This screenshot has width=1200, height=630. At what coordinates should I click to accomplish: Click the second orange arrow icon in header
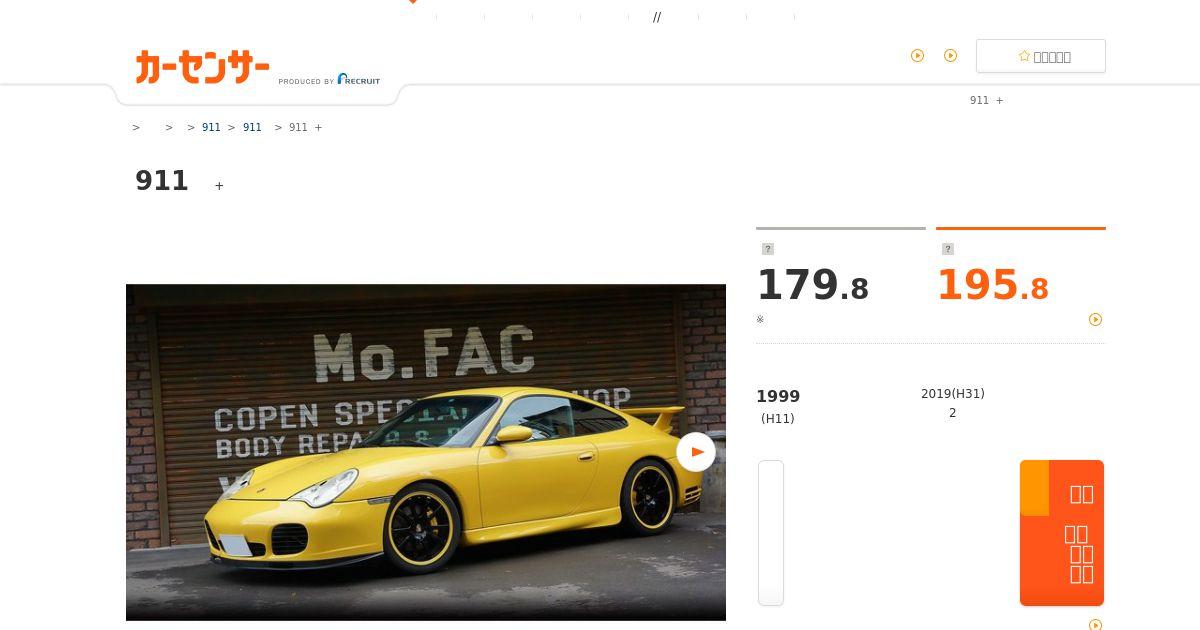point(950,56)
